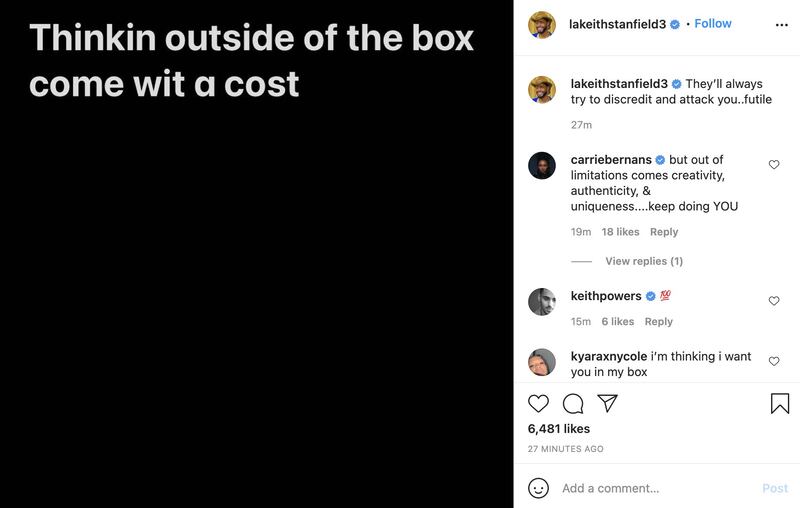Open emoji picker smiley icon

(x=538, y=488)
